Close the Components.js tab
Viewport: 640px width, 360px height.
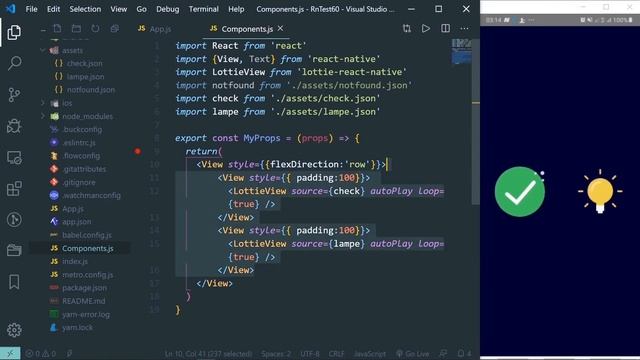click(280, 28)
